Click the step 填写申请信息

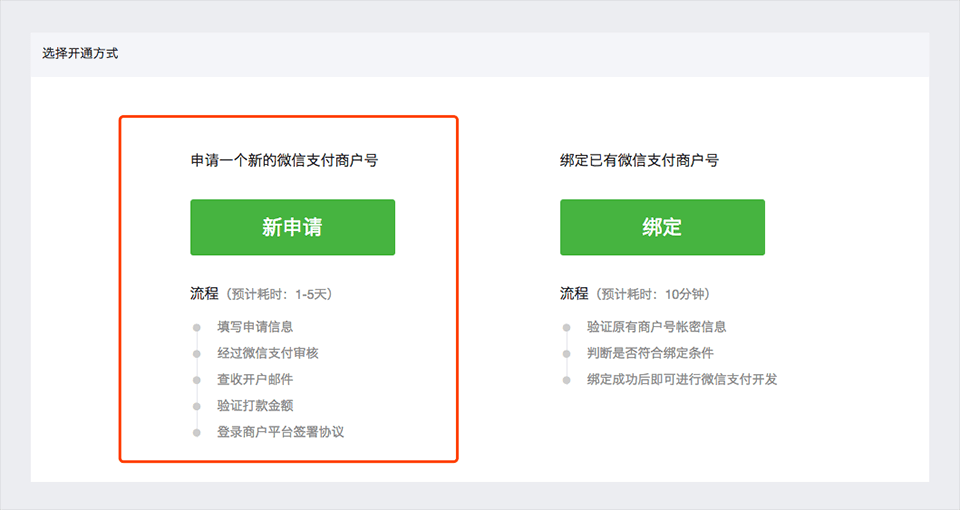255,327
